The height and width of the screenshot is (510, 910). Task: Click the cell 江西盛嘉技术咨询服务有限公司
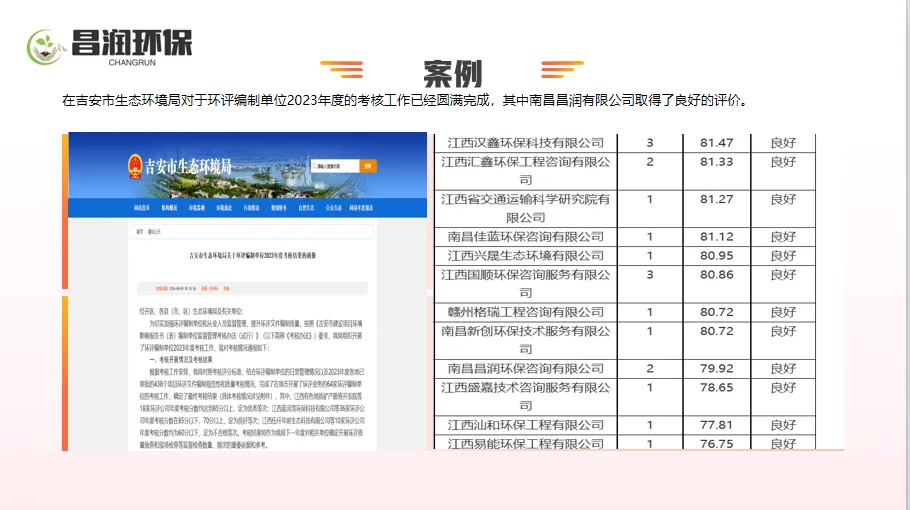526,396
